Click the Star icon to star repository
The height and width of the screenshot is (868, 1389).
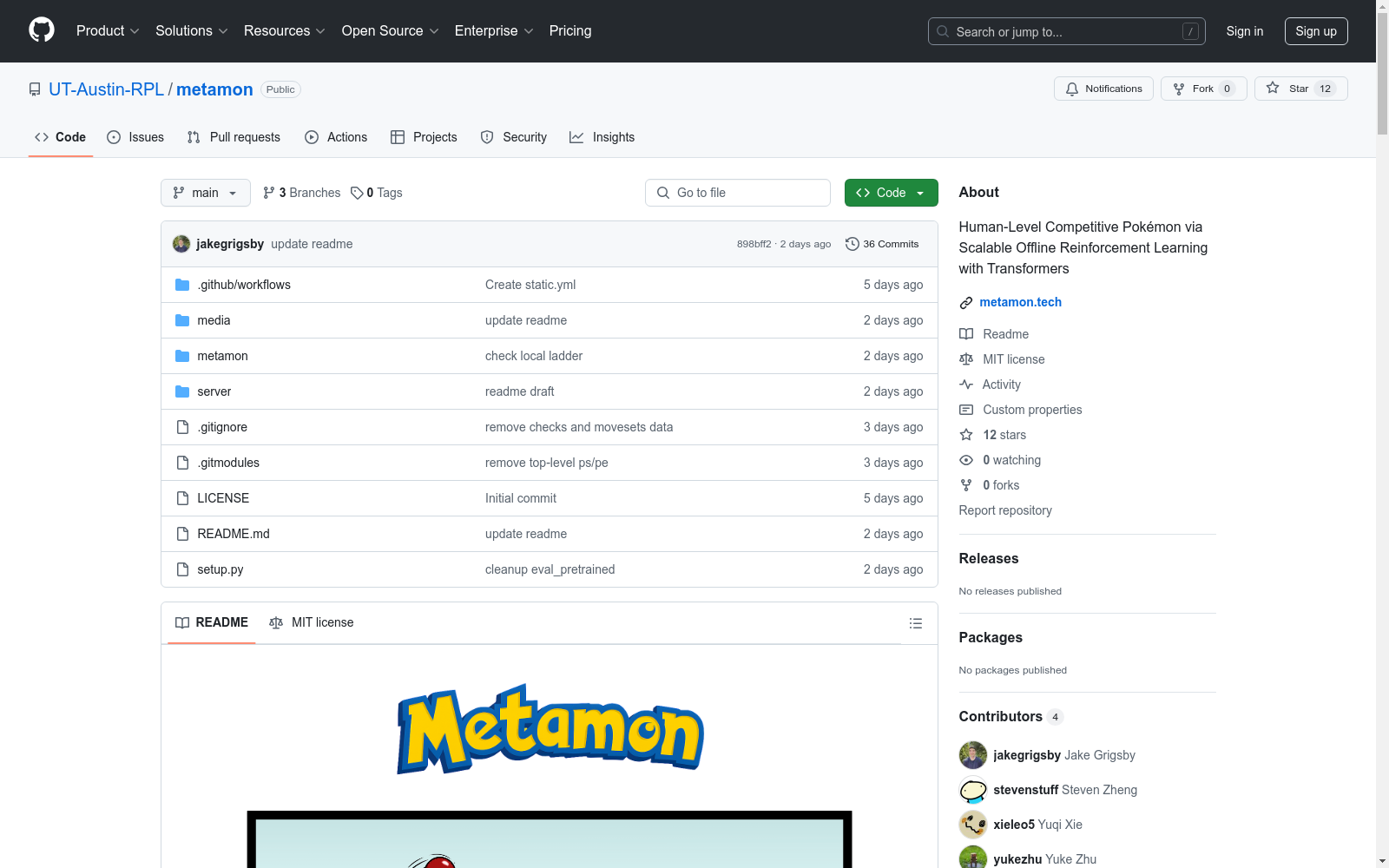click(x=1273, y=88)
